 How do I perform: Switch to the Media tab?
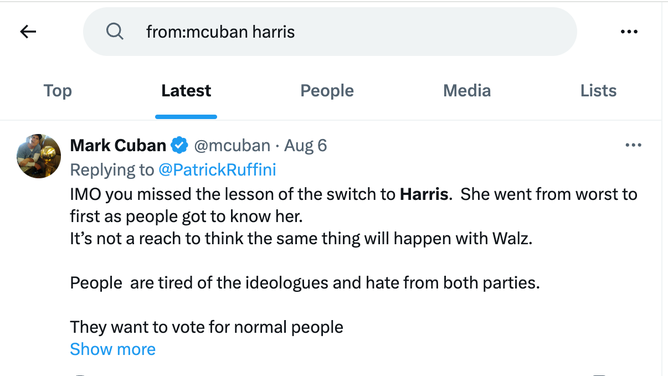[467, 91]
